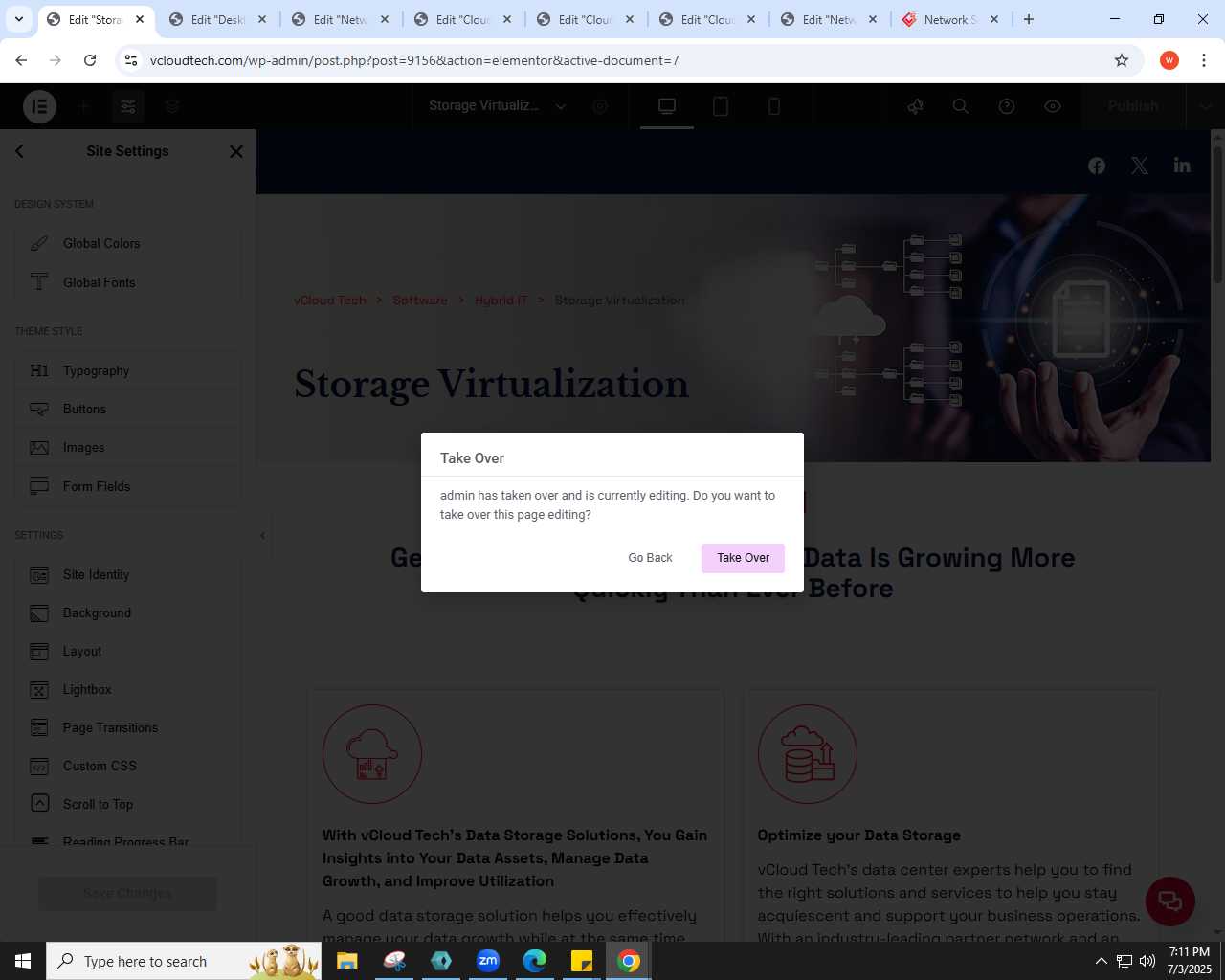Click the Windows taskbar search box
The width and height of the screenshot is (1225, 980).
click(x=185, y=961)
